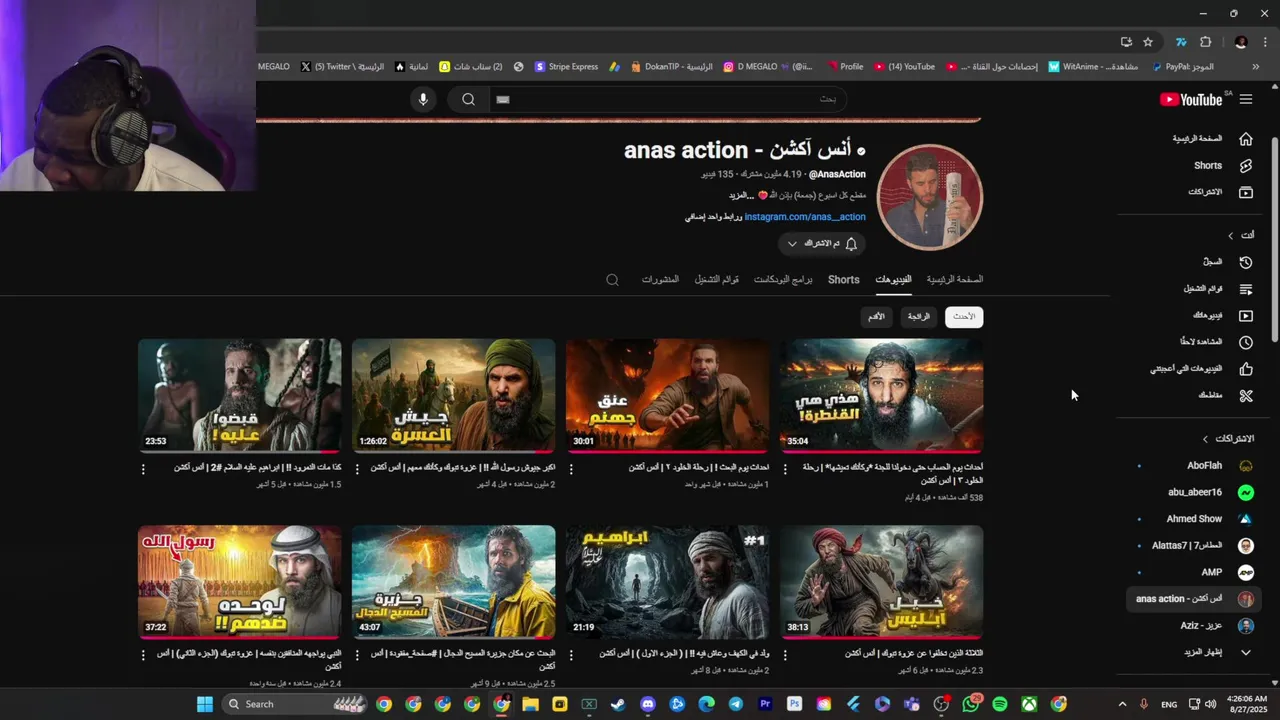Expand 'الاشتراكات' subscriptions section chevron
The width and height of the screenshot is (1280, 720).
1205,439
